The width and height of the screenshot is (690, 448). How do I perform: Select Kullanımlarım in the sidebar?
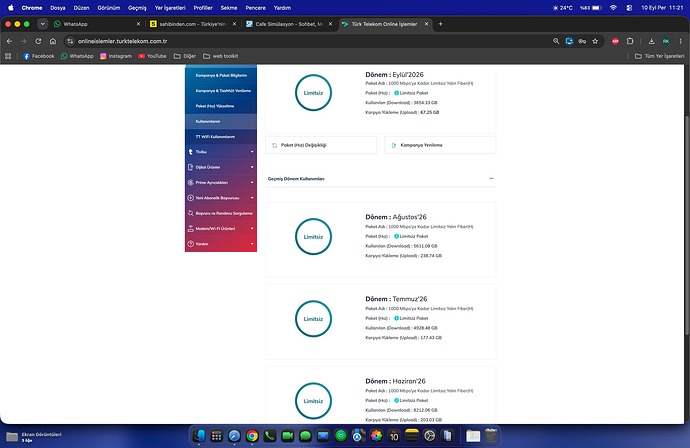(221, 121)
